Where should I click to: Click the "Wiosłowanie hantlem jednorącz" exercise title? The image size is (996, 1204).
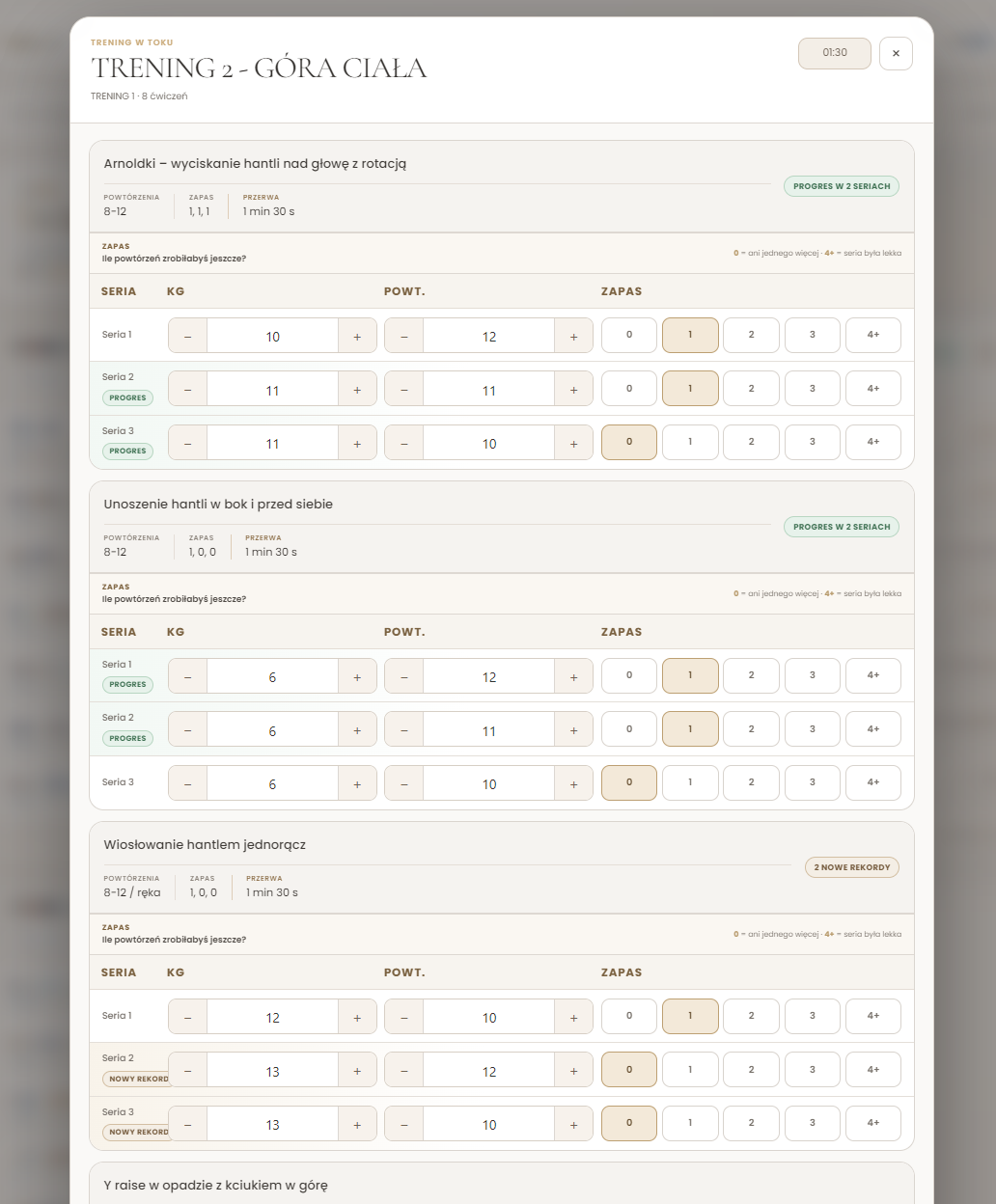click(x=205, y=844)
